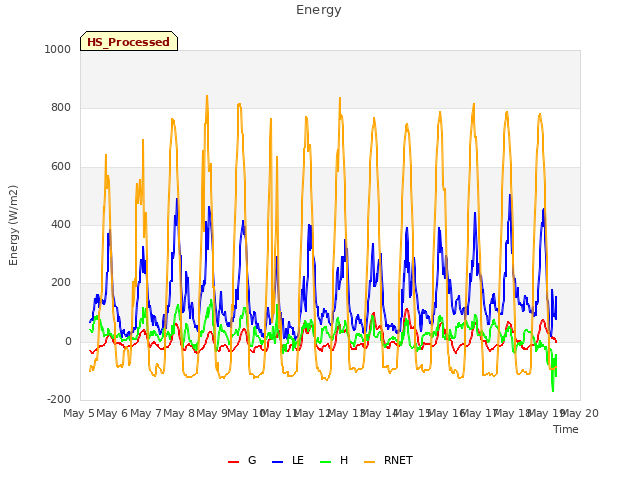
Task: Click the orange RNET legend color marker
Action: [x=369, y=462]
